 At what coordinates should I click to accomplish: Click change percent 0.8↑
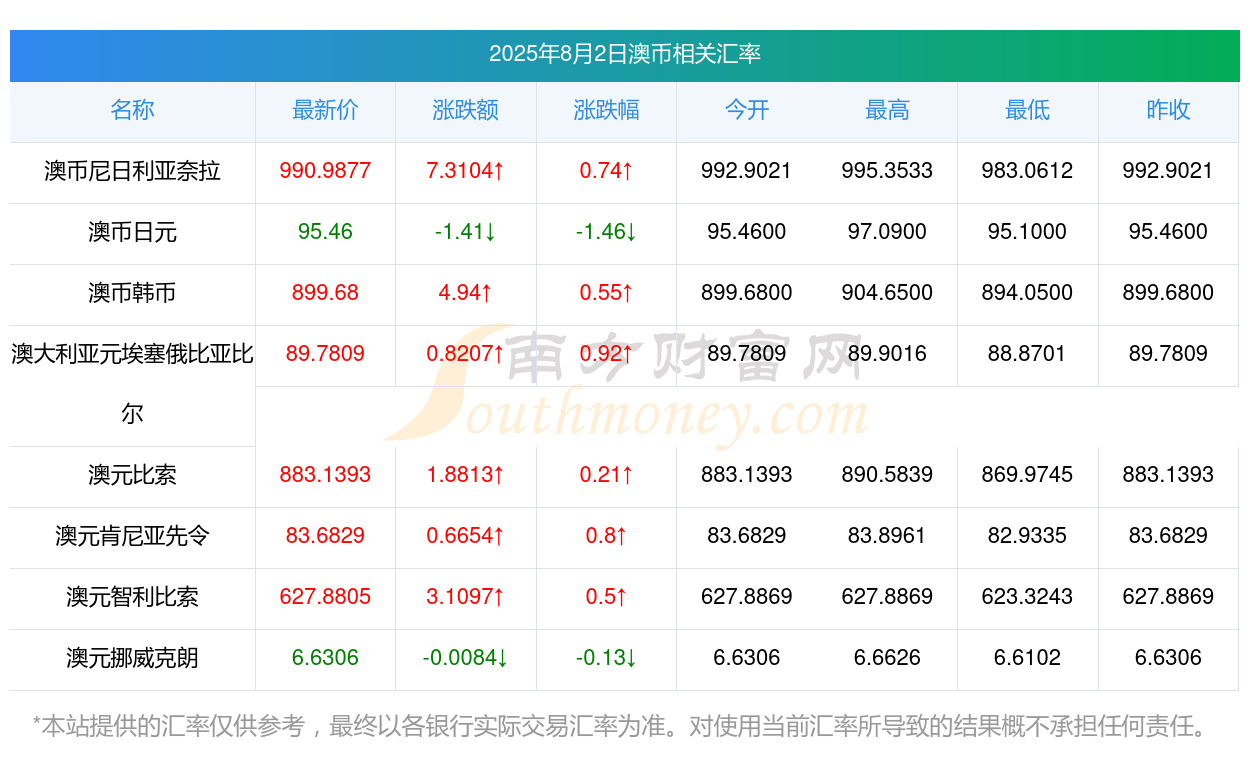(x=606, y=536)
